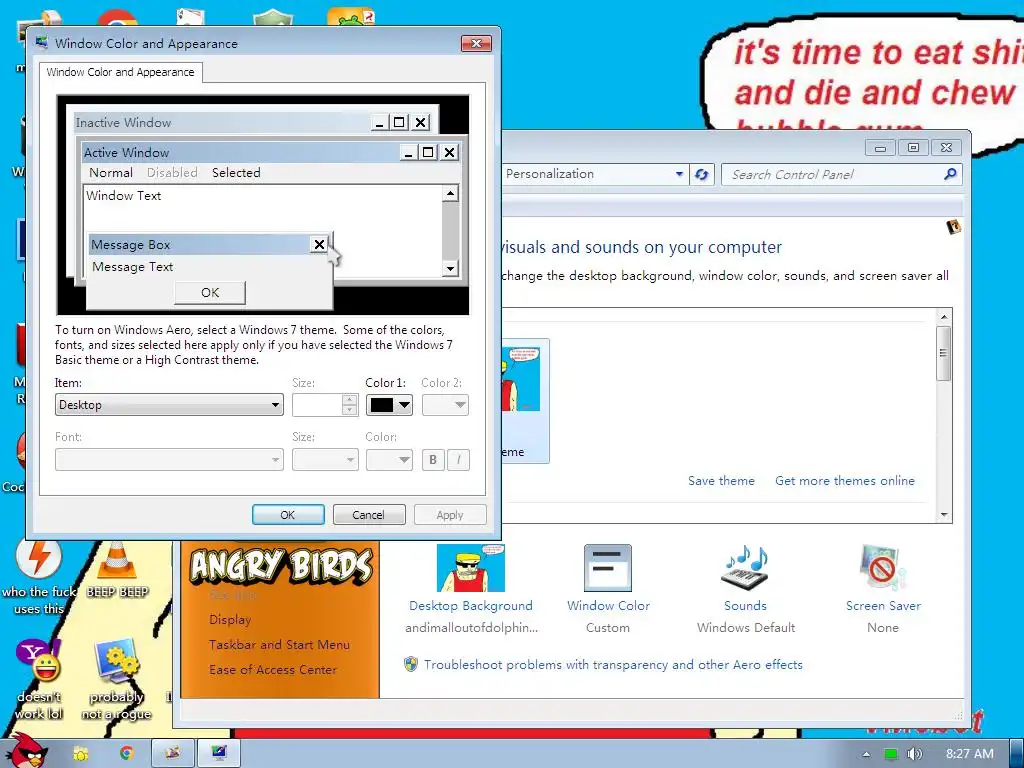Screen dimensions: 1024x768
Task: Click close X on preview Message Box
Action: click(x=319, y=244)
